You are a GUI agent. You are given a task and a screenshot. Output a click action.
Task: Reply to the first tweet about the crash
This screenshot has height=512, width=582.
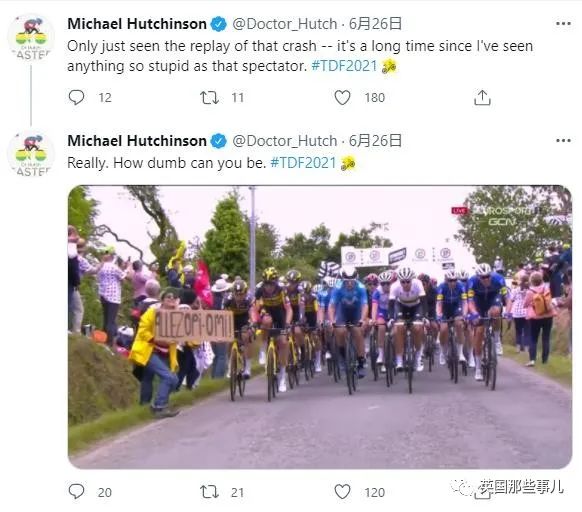tap(76, 98)
